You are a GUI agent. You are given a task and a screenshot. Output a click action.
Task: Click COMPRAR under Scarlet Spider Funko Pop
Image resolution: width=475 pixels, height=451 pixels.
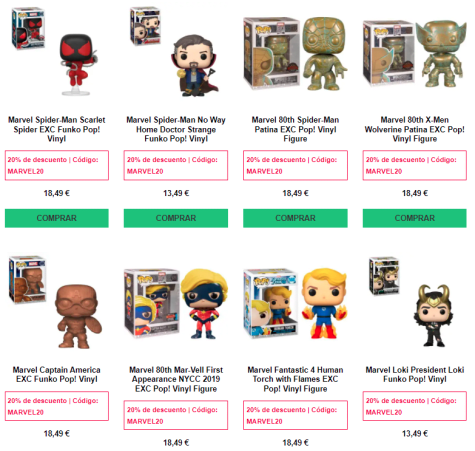click(x=57, y=218)
